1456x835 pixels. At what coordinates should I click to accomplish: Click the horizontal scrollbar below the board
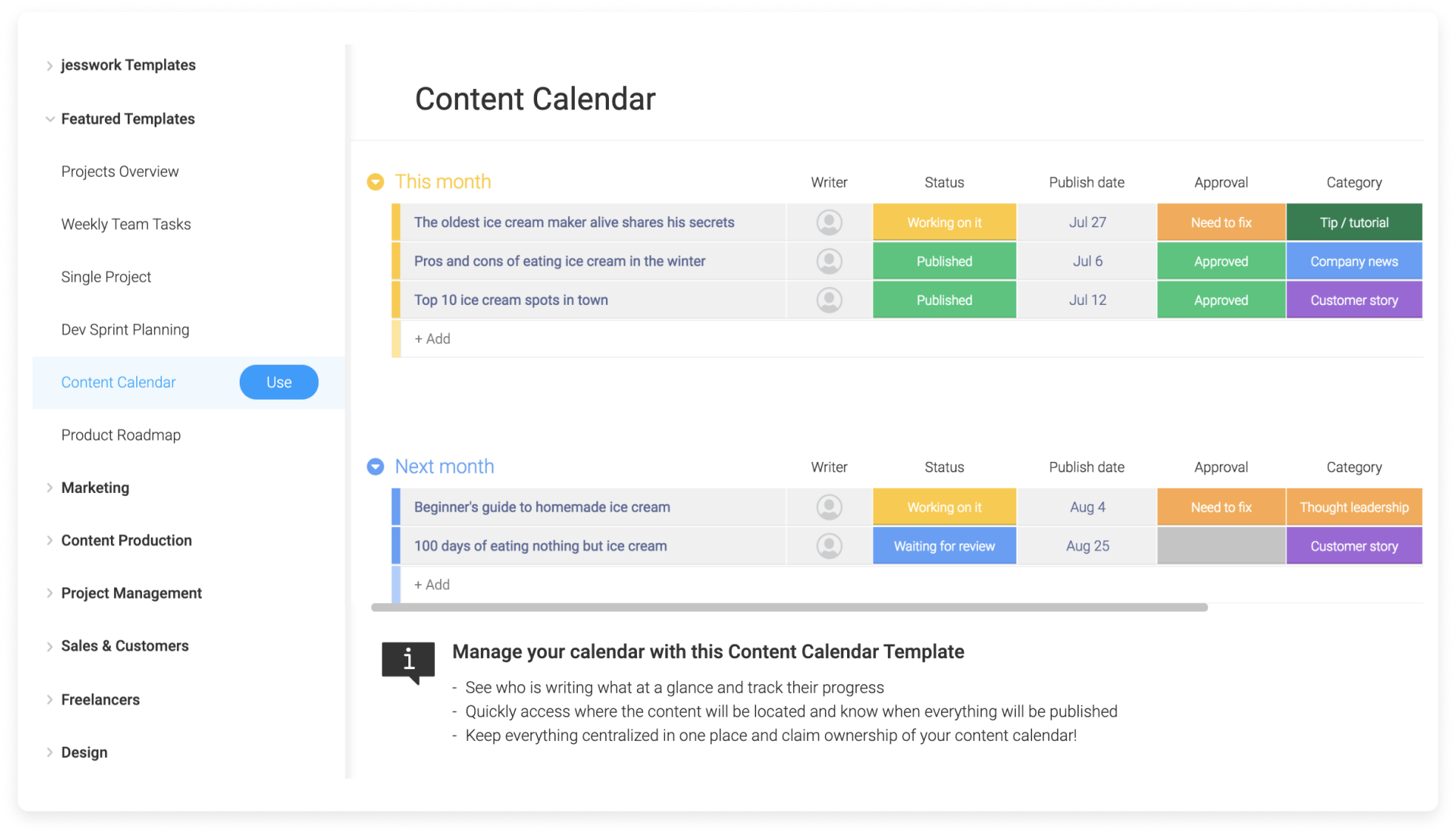pyautogui.click(x=789, y=607)
